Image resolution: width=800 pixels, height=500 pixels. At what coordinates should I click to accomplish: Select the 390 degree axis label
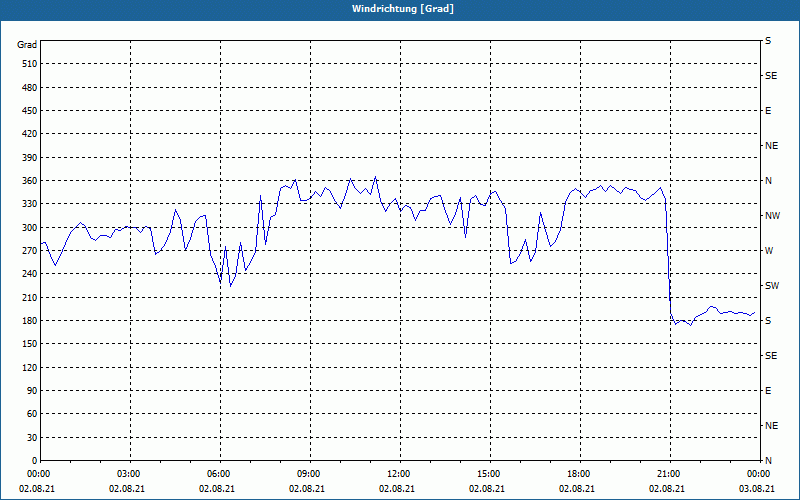coord(30,157)
